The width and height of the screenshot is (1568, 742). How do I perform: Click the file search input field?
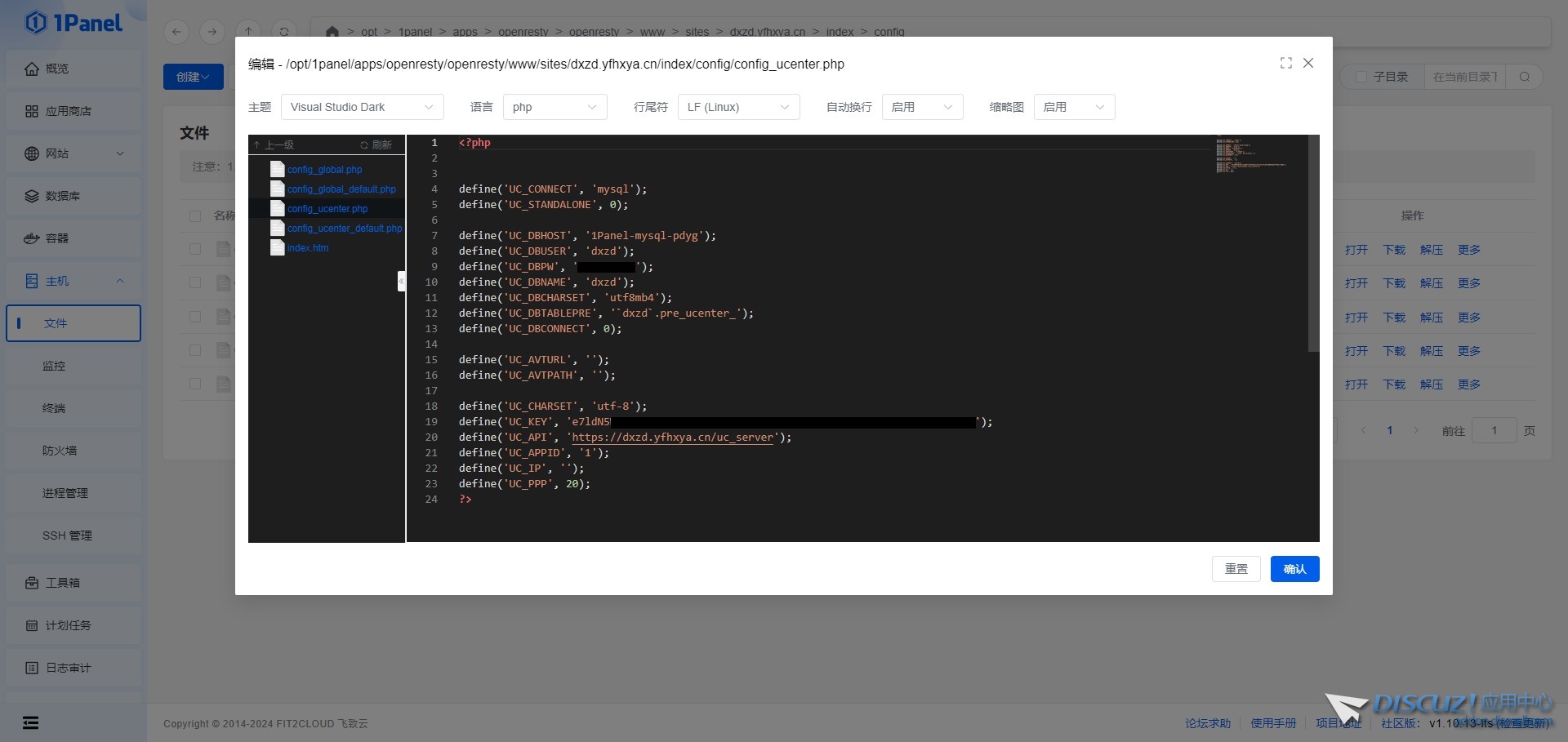tap(1465, 77)
